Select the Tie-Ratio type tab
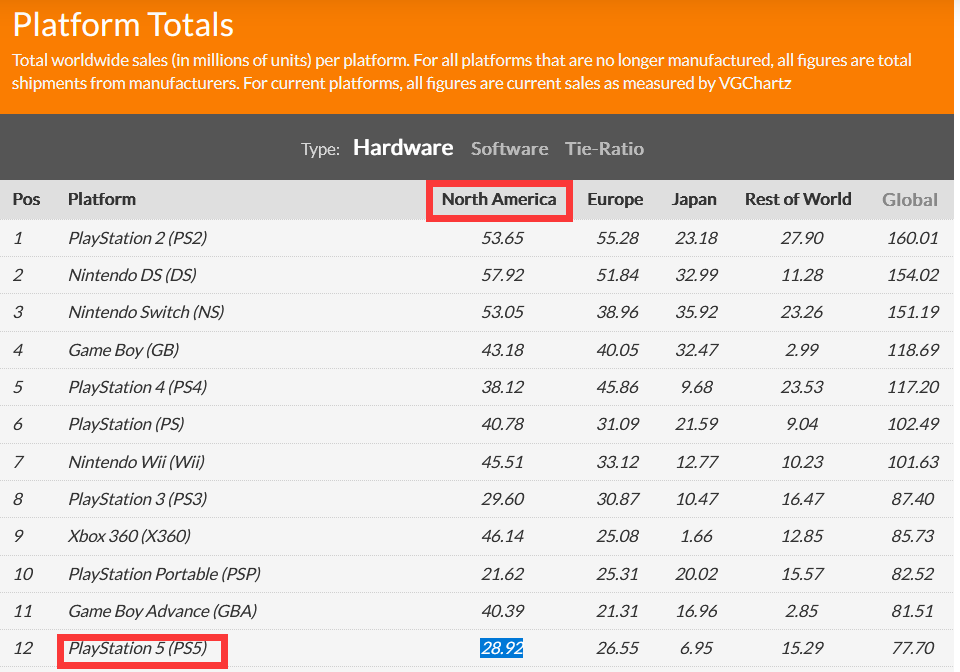The width and height of the screenshot is (960, 672). (604, 149)
